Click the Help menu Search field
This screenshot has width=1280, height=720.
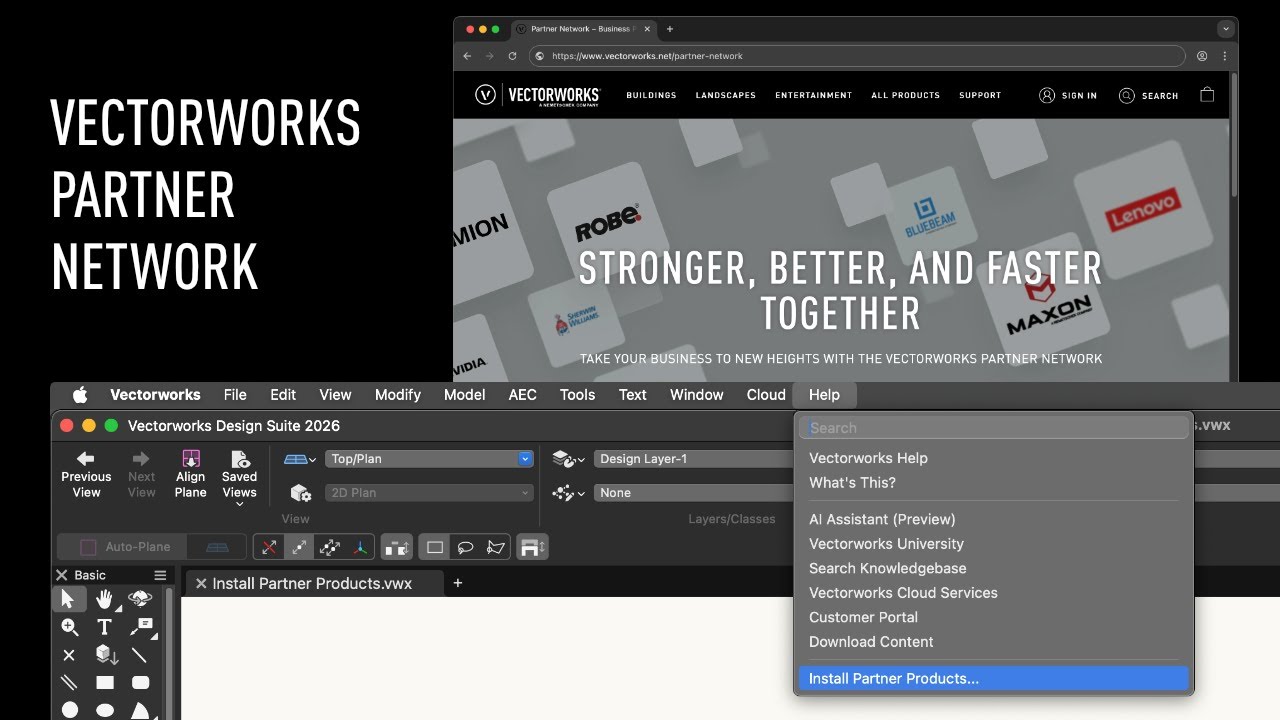click(x=994, y=428)
